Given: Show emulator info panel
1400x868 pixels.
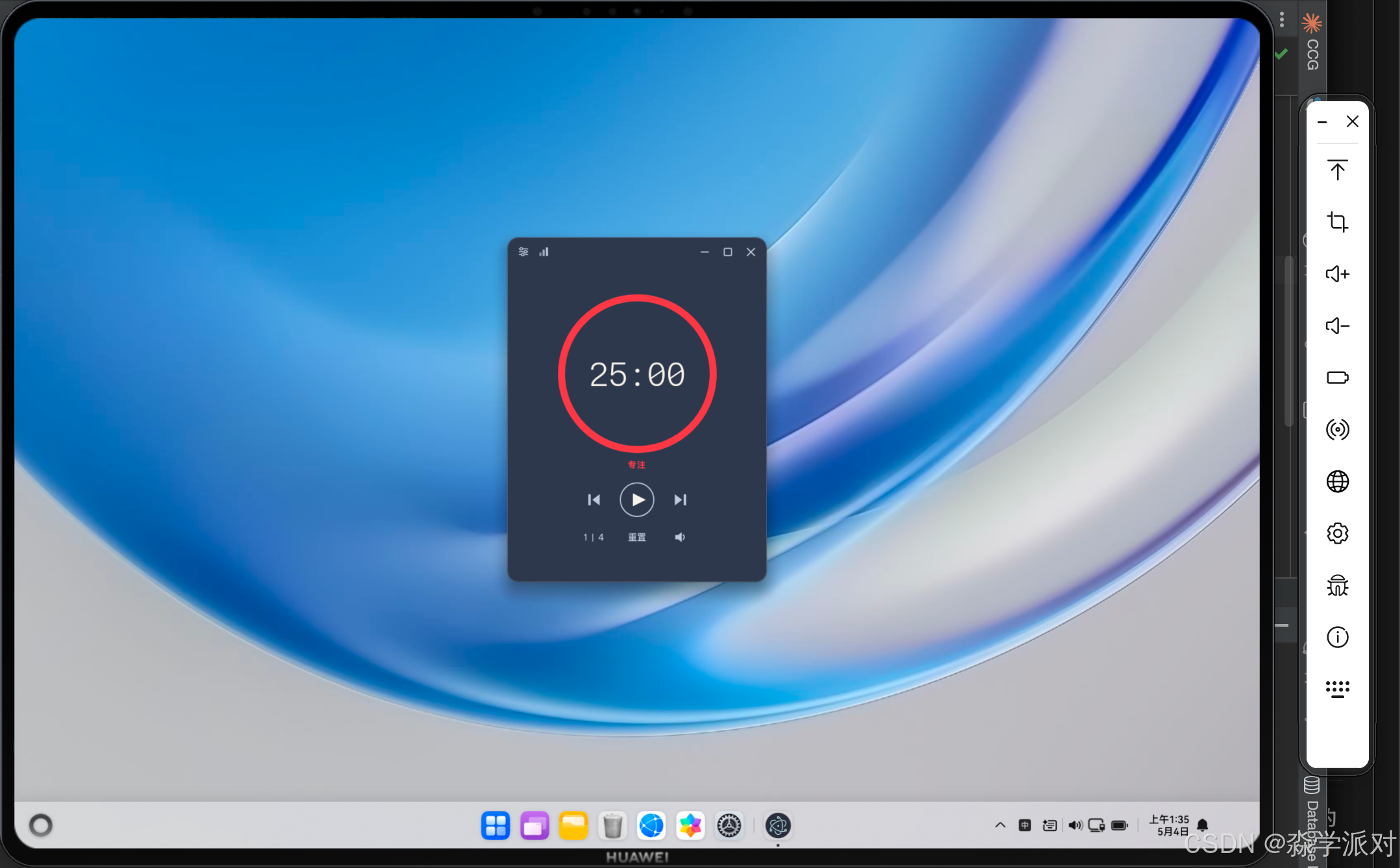Looking at the screenshot, I should click(x=1337, y=637).
